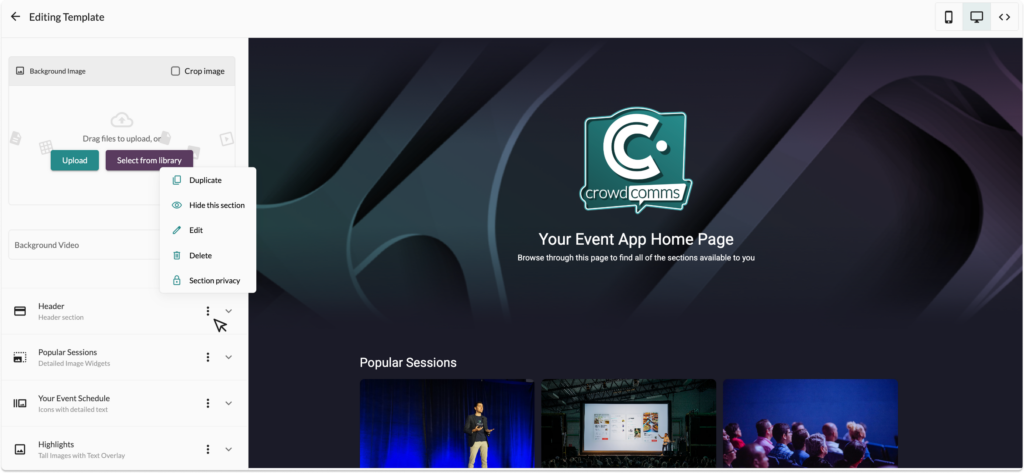Viewport: 1024px width, 473px height.
Task: Tick the Crop image checkbox
Action: pyautogui.click(x=175, y=71)
